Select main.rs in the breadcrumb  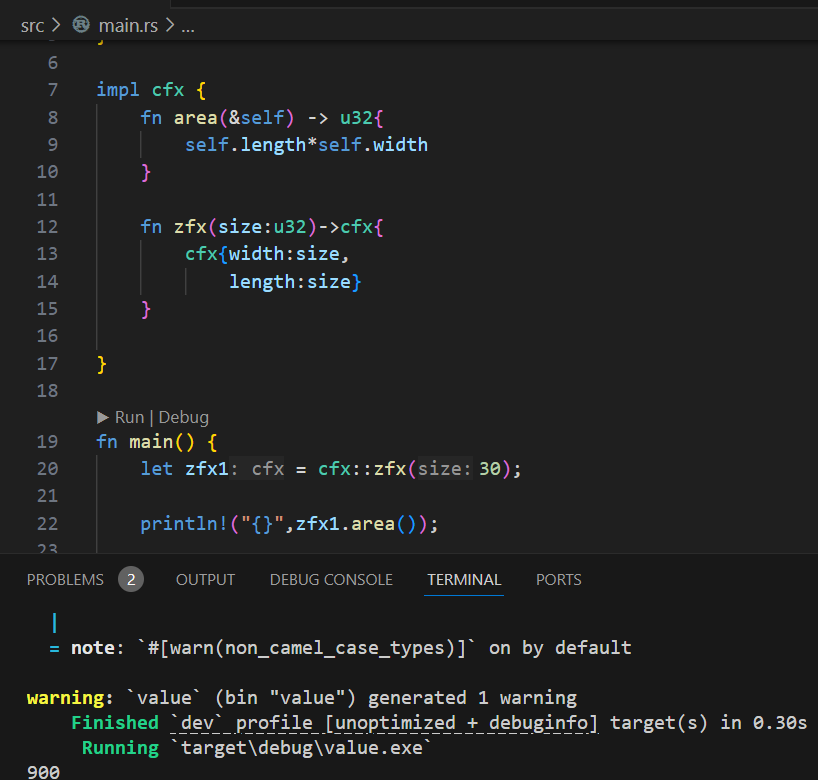(x=128, y=26)
